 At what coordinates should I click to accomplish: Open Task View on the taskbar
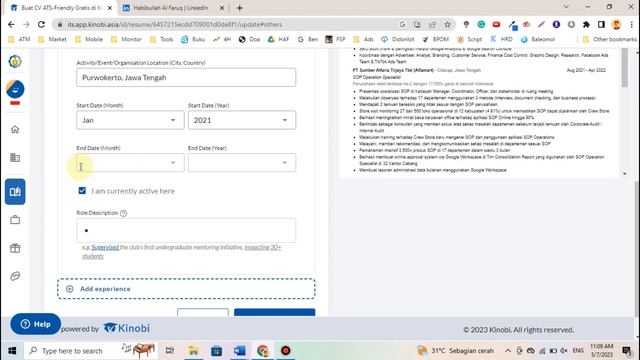click(x=170, y=351)
